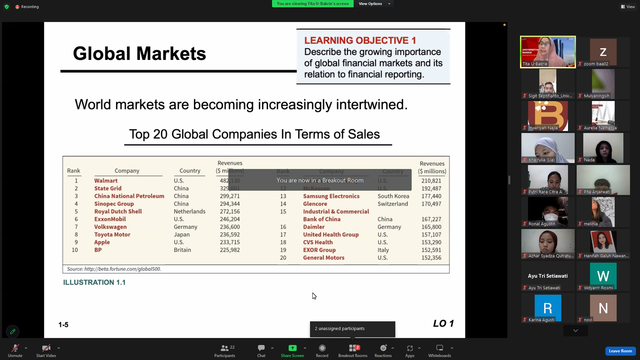Select the Mulyaningsih participant tile
The width and height of the screenshot is (640, 360).
pos(603,84)
